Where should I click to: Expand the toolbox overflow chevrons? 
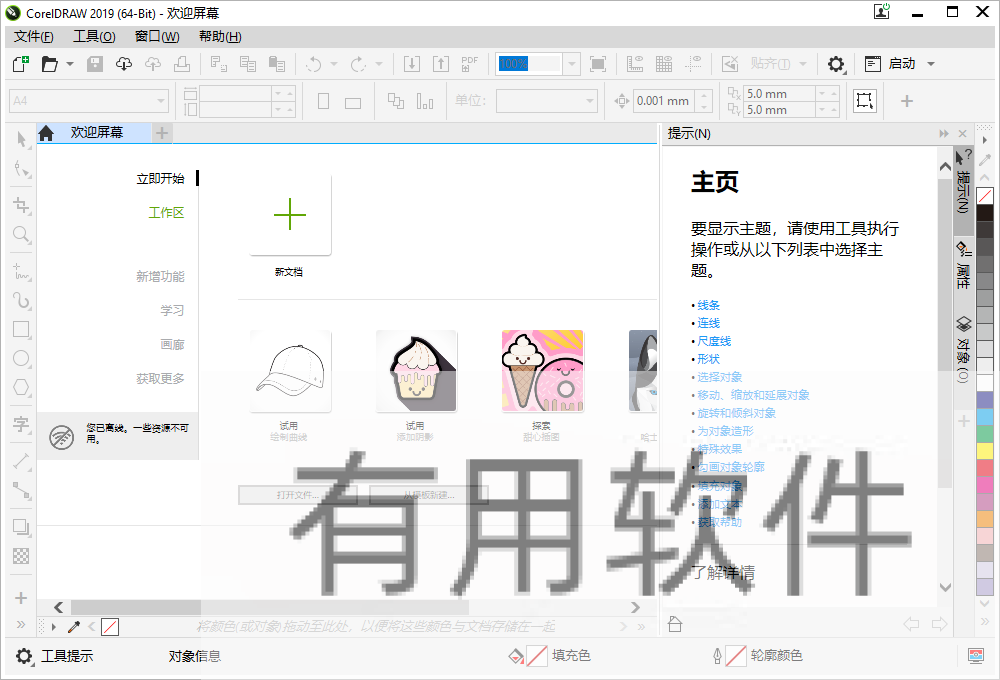coord(21,625)
